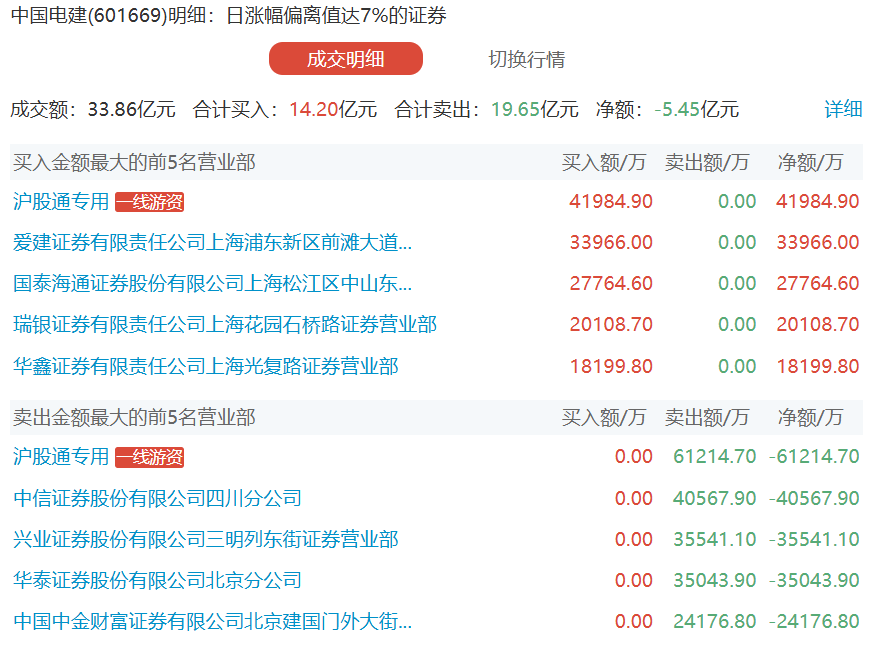This screenshot has height=664, width=874.
Task: Click 一线游资 badge in buy list
Action: click(x=149, y=202)
